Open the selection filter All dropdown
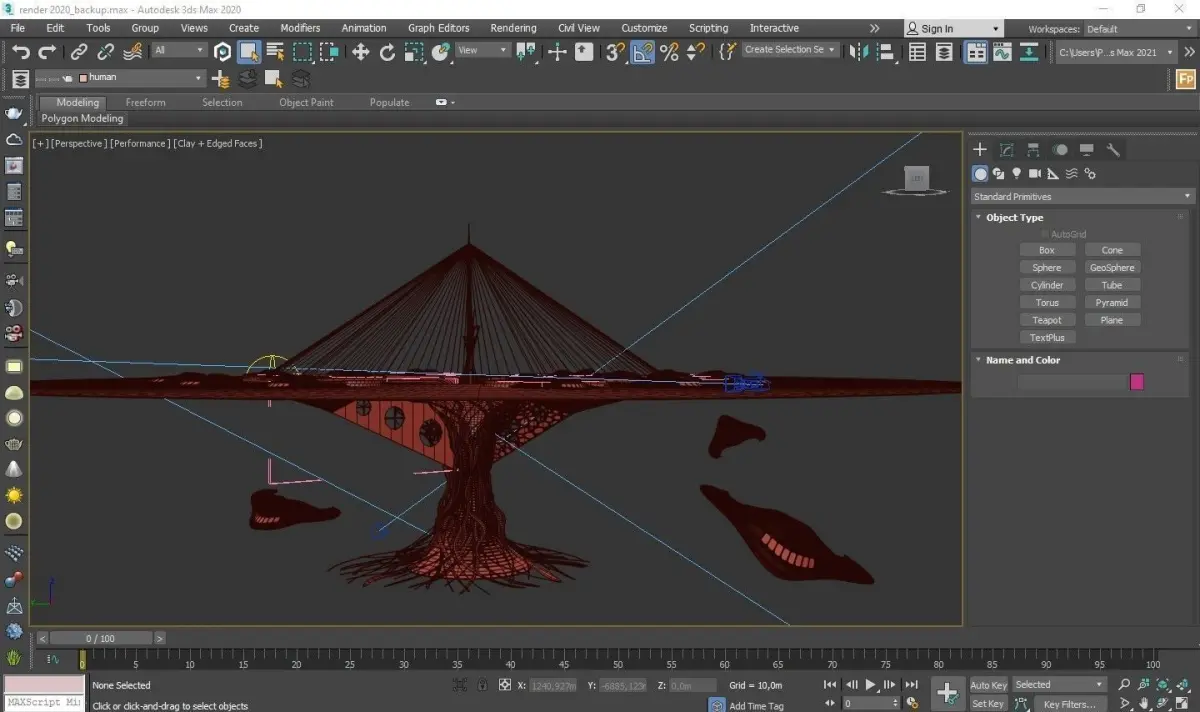Image resolution: width=1200 pixels, height=712 pixels. 180,50
